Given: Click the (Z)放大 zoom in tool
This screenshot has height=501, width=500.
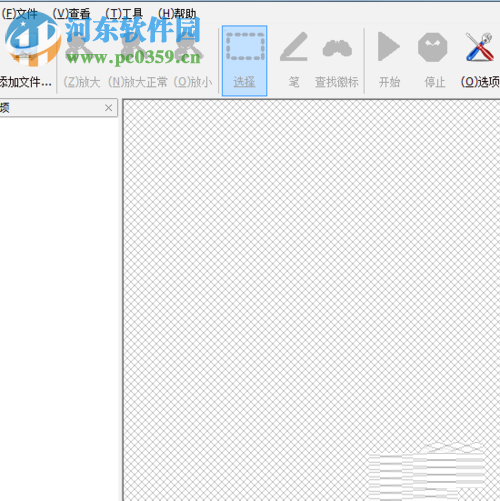Looking at the screenshot, I should (82, 60).
